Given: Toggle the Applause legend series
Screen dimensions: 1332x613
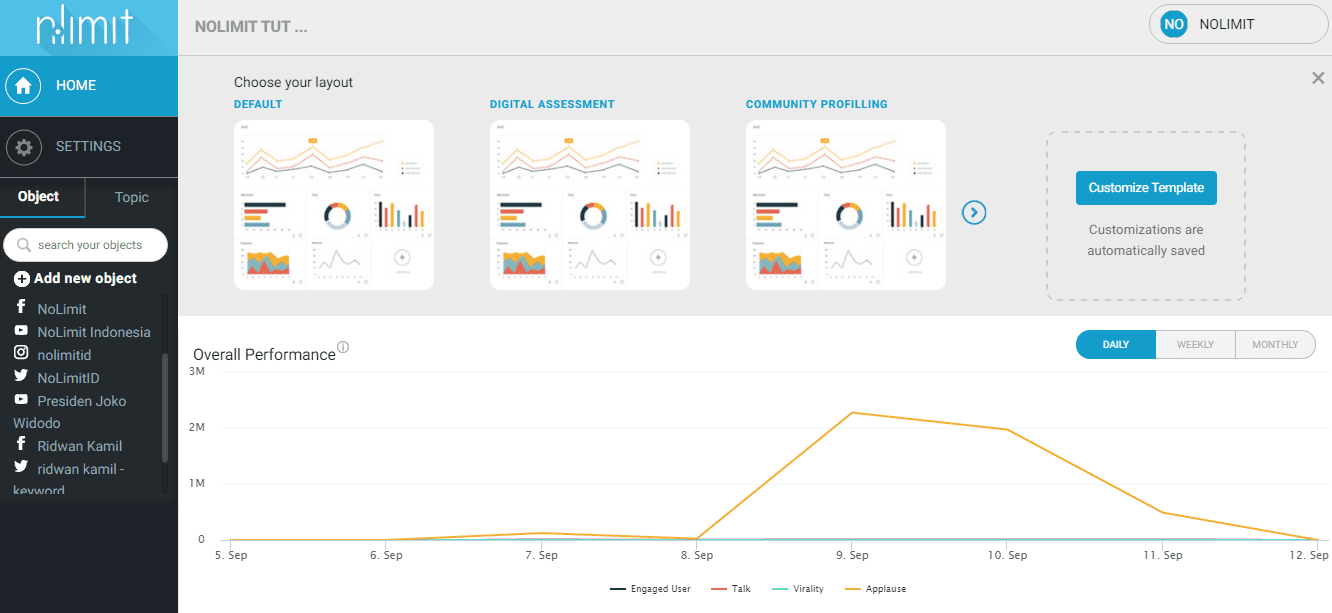Looking at the screenshot, I should (875, 589).
